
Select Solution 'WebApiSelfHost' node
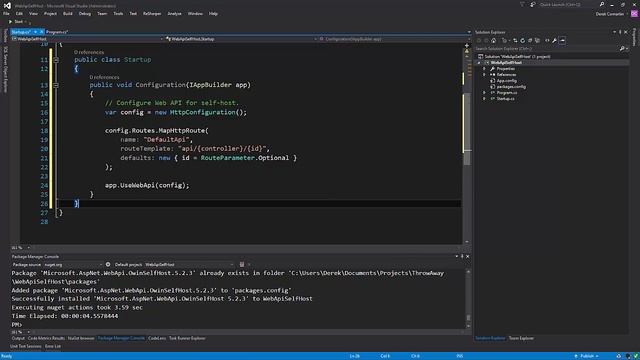coord(514,56)
